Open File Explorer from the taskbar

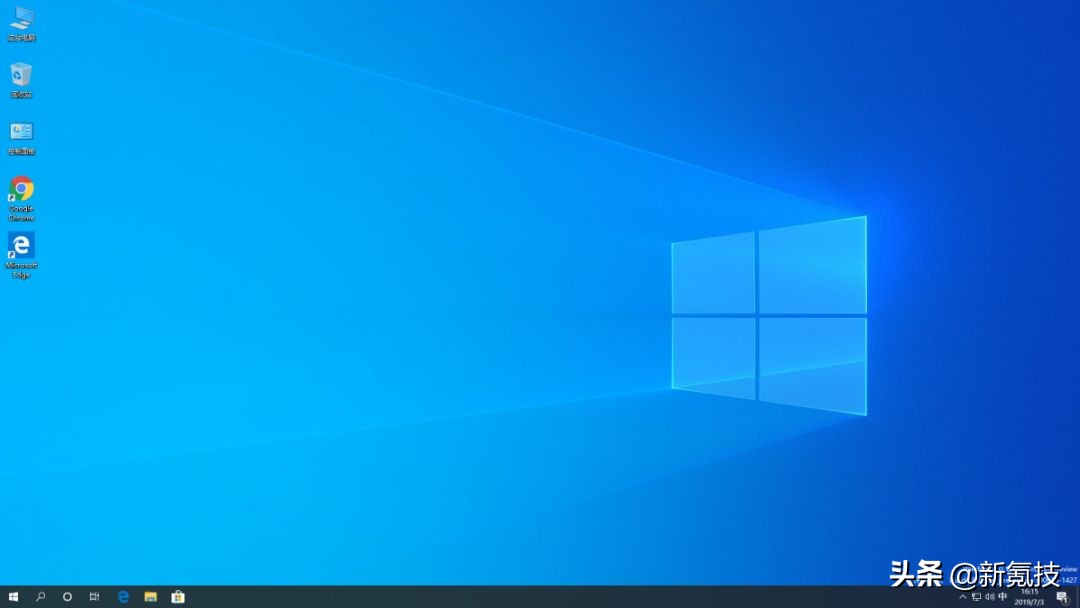(x=150, y=596)
